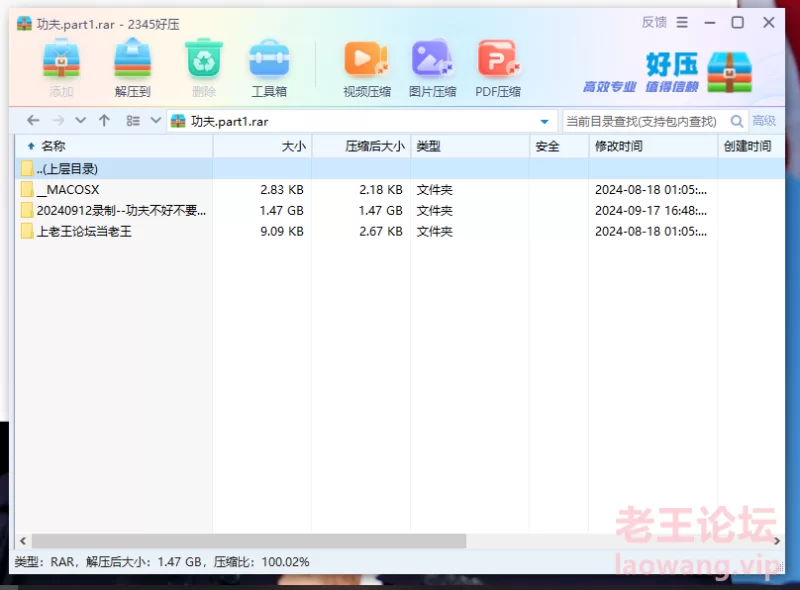Sort by 类型 column header

[470, 146]
